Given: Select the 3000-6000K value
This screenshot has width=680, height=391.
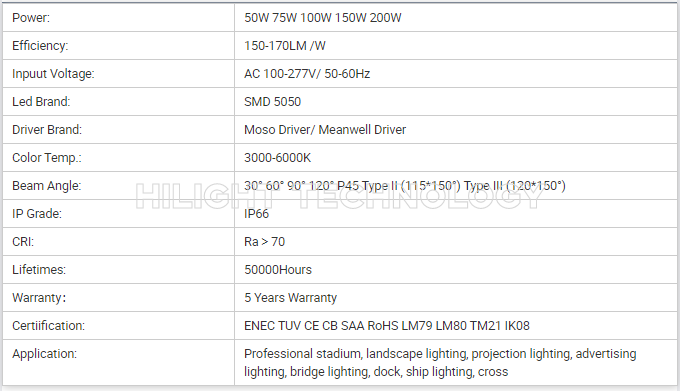Looking at the screenshot, I should 278,158.
